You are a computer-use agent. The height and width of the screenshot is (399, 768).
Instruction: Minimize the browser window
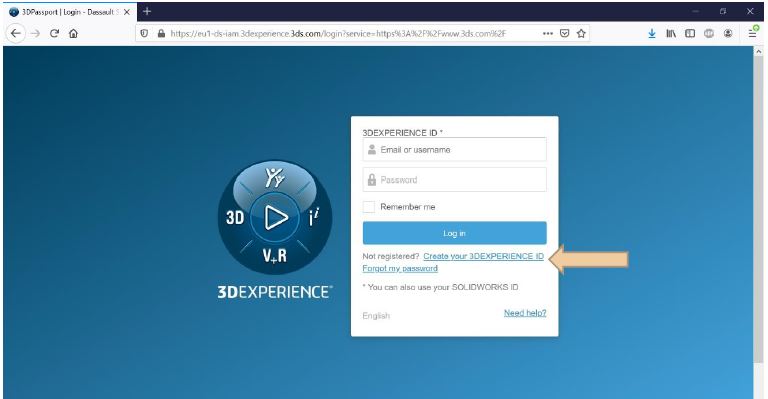pos(696,11)
